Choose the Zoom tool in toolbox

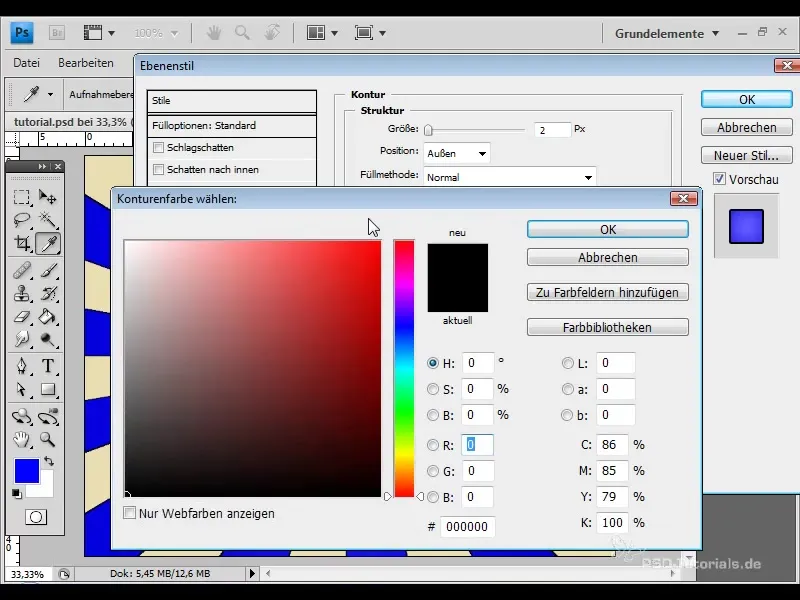tap(48, 439)
